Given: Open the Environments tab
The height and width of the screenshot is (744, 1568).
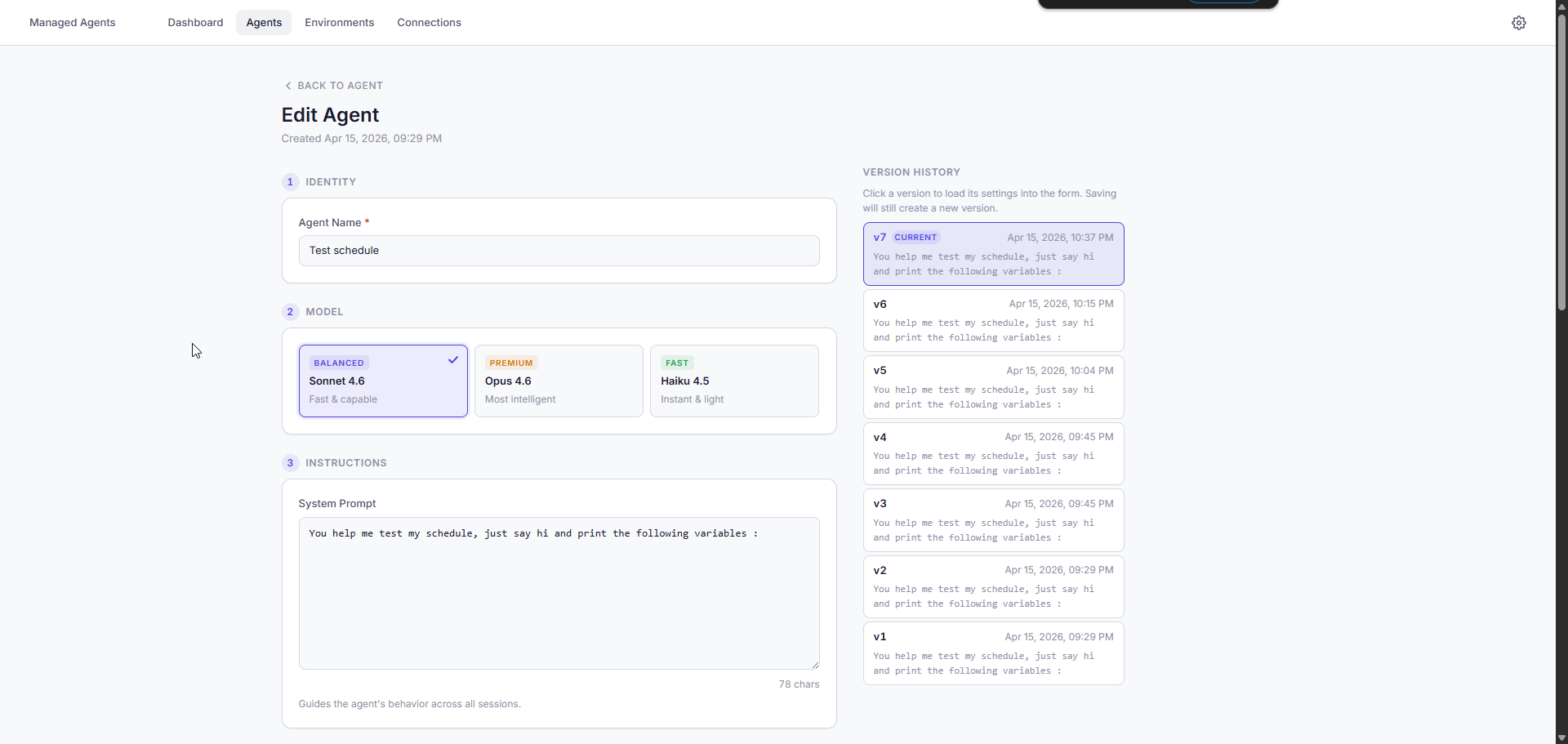Looking at the screenshot, I should coord(339,22).
